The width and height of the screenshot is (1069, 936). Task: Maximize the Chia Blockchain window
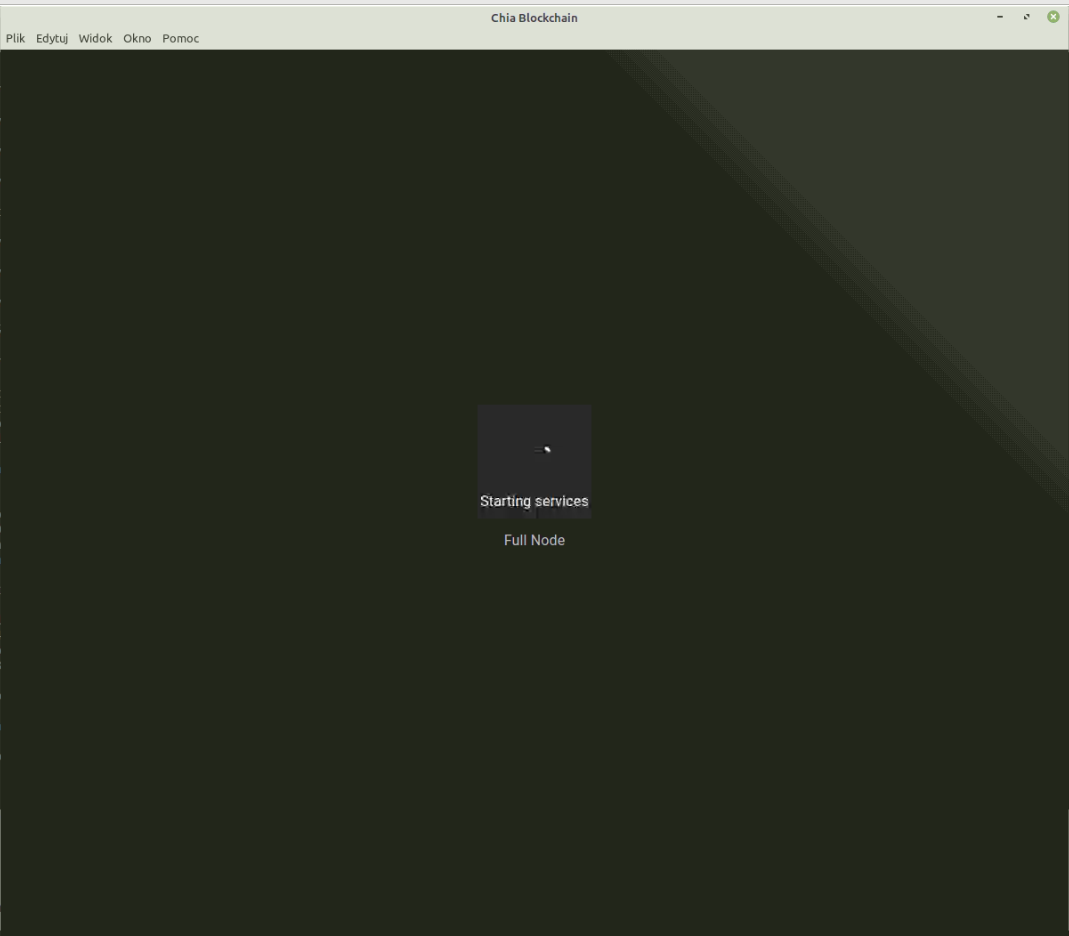tap(1027, 17)
